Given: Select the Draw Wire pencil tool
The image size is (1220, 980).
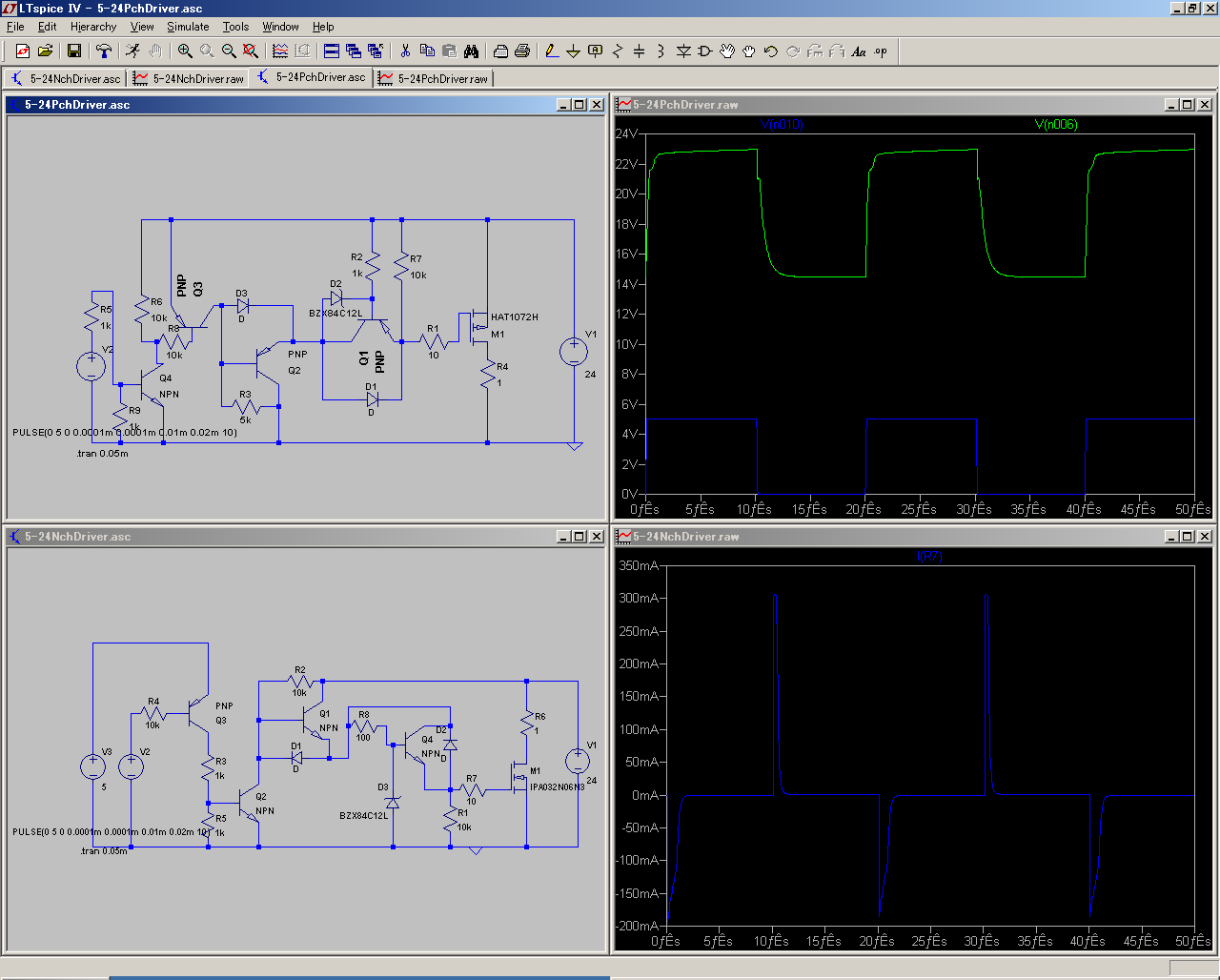Looking at the screenshot, I should coord(551,51).
